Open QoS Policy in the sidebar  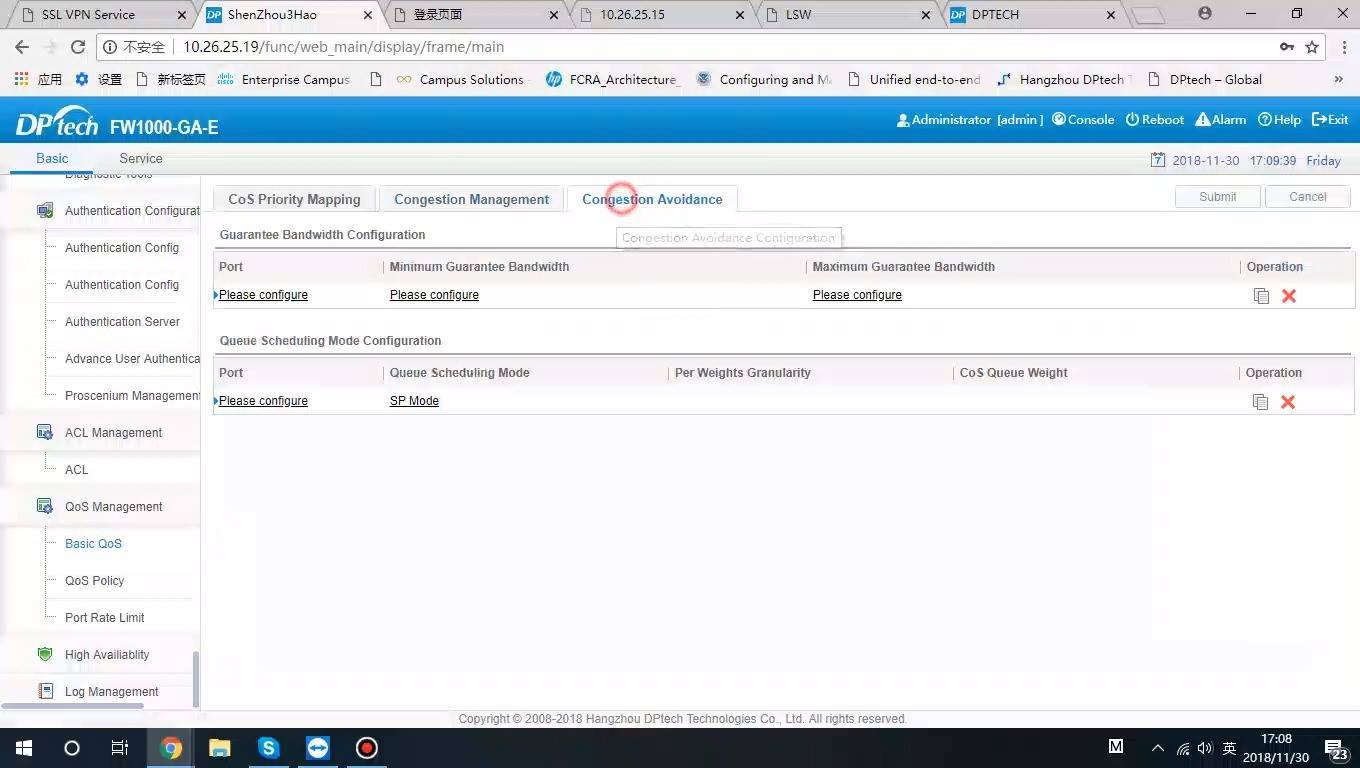(x=94, y=581)
